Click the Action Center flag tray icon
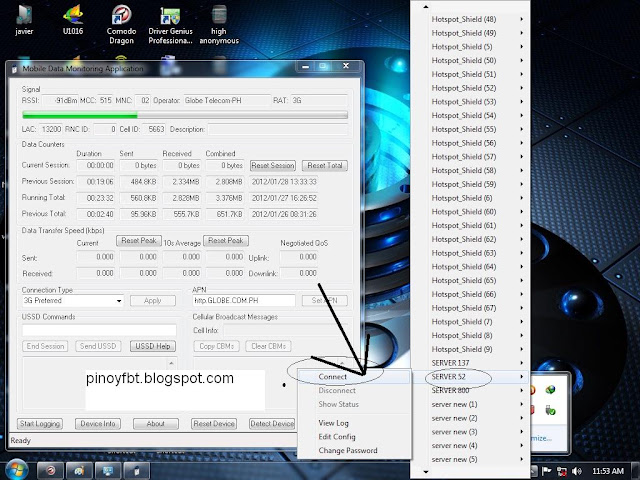The height and width of the screenshot is (480, 640). [x=547, y=471]
